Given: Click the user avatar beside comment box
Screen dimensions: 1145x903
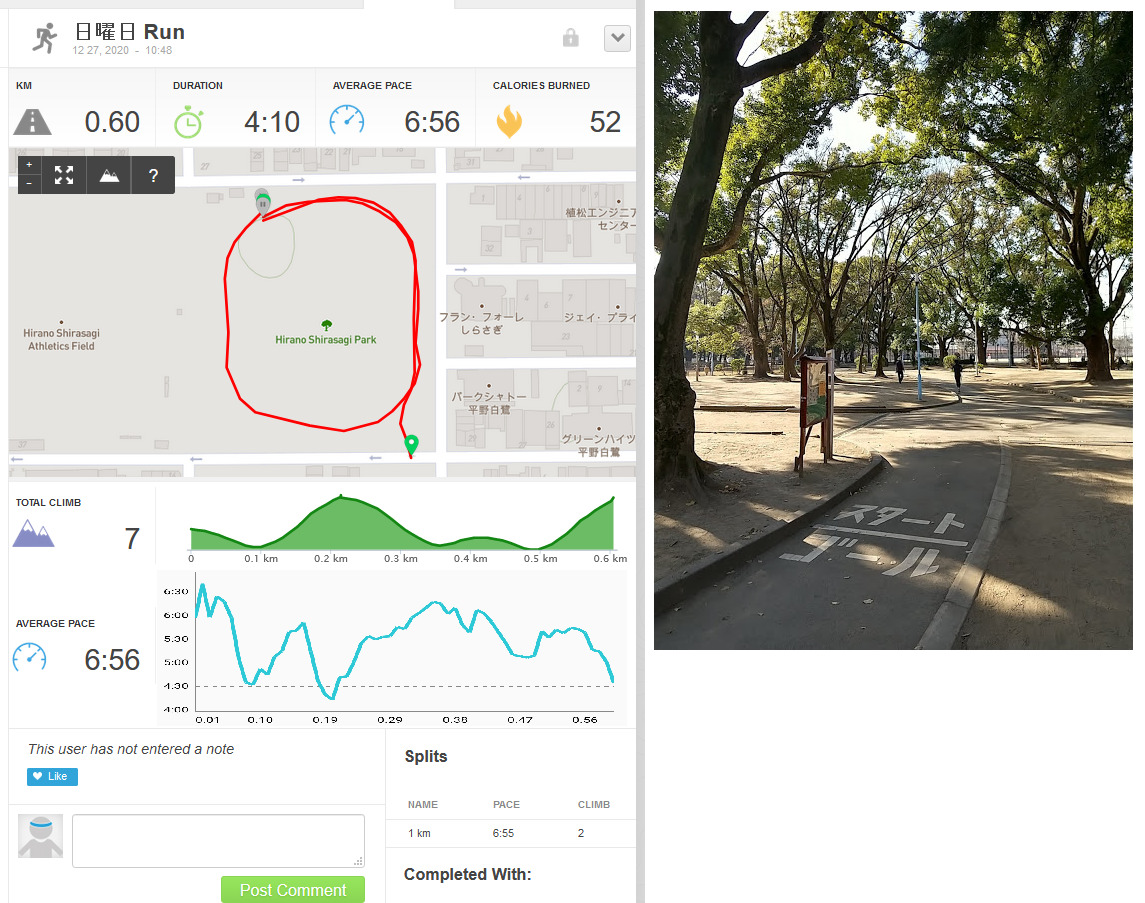Looking at the screenshot, I should click(x=40, y=837).
